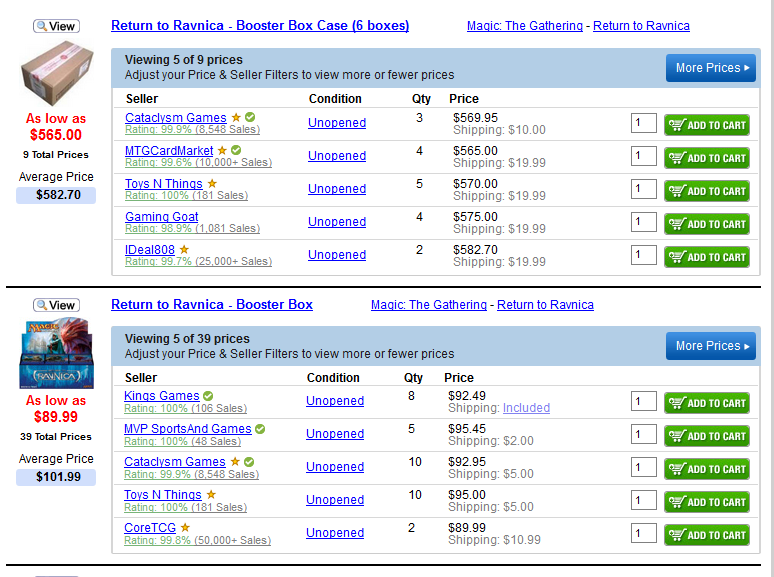
Task: Click More Prices for the 39-price Booster Box
Action: click(711, 346)
